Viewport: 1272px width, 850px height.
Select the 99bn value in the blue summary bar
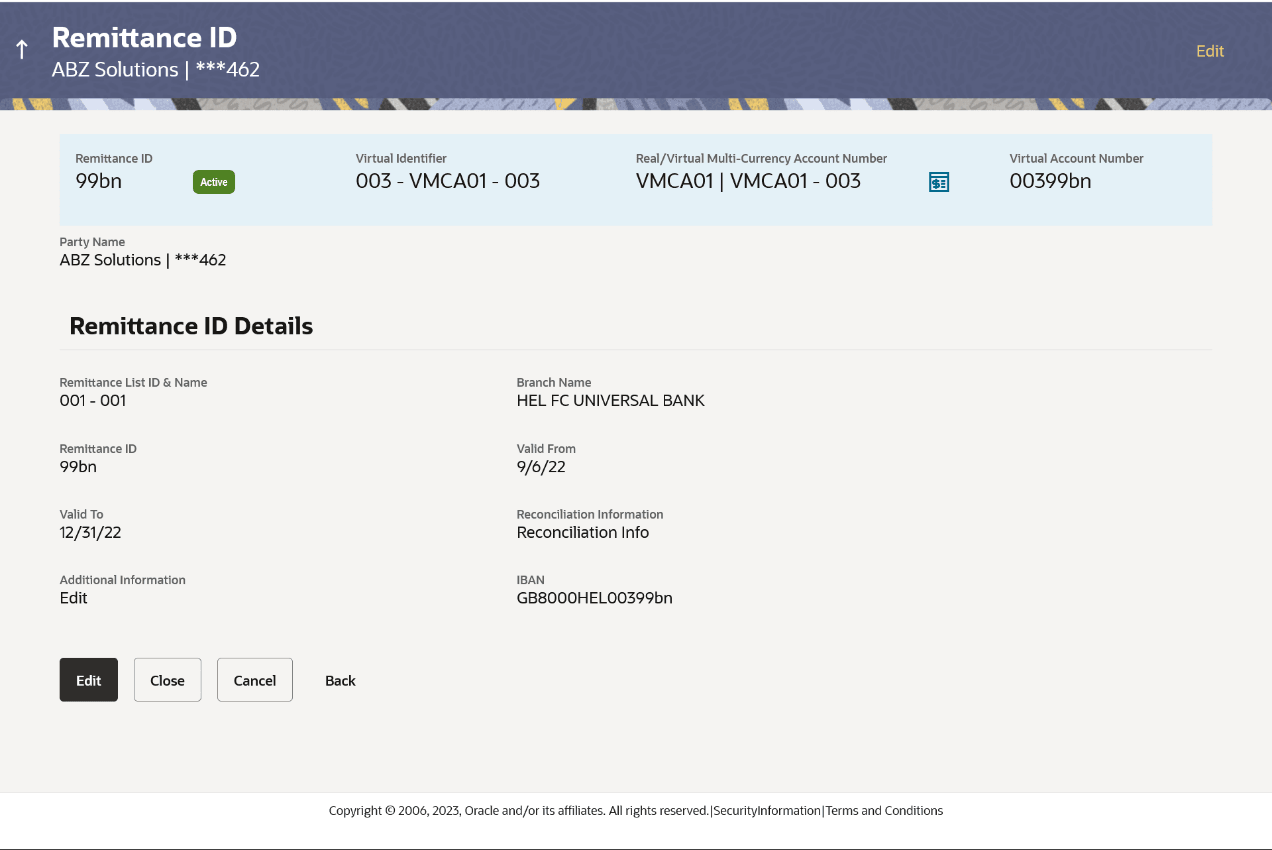[99, 181]
